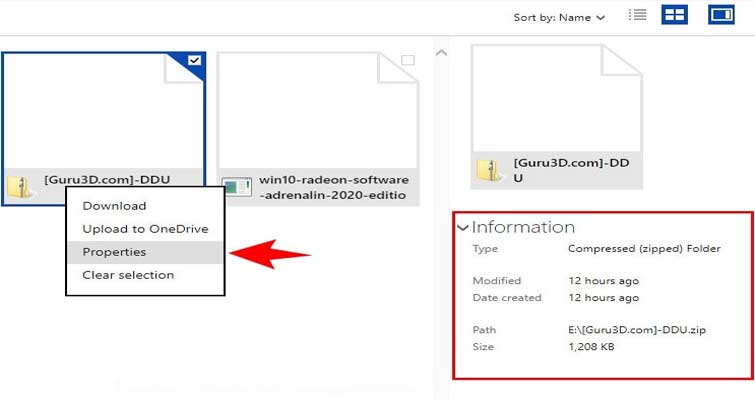Screen dimensions: 755x400
Task: Click the Modified 12 hours ago value
Action: 603,281
